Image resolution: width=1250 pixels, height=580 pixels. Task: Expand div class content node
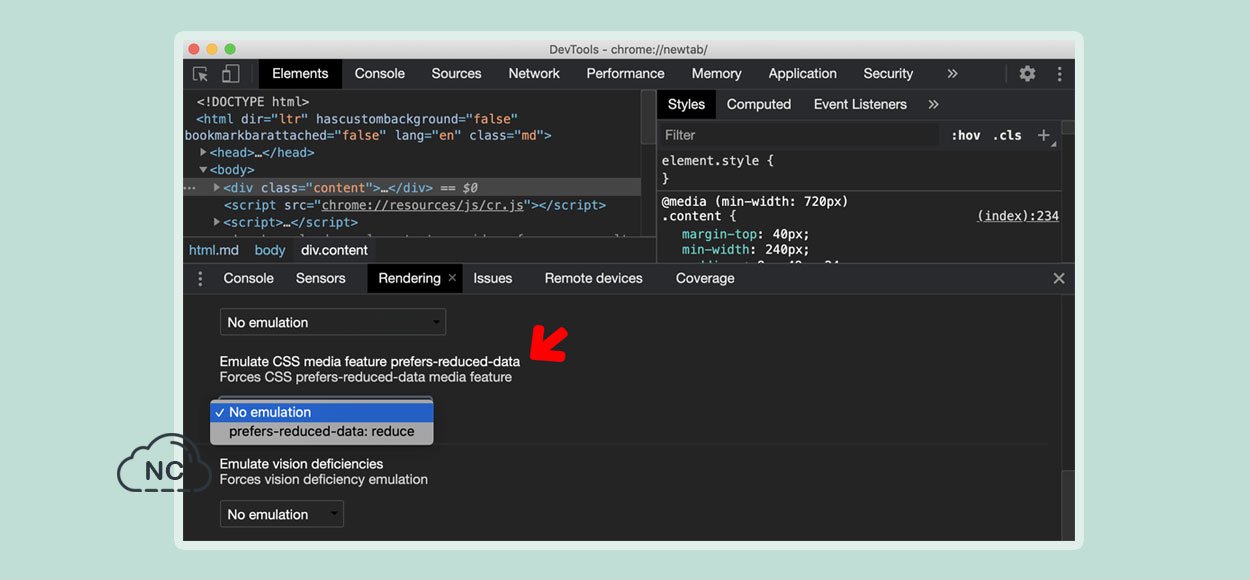click(217, 187)
